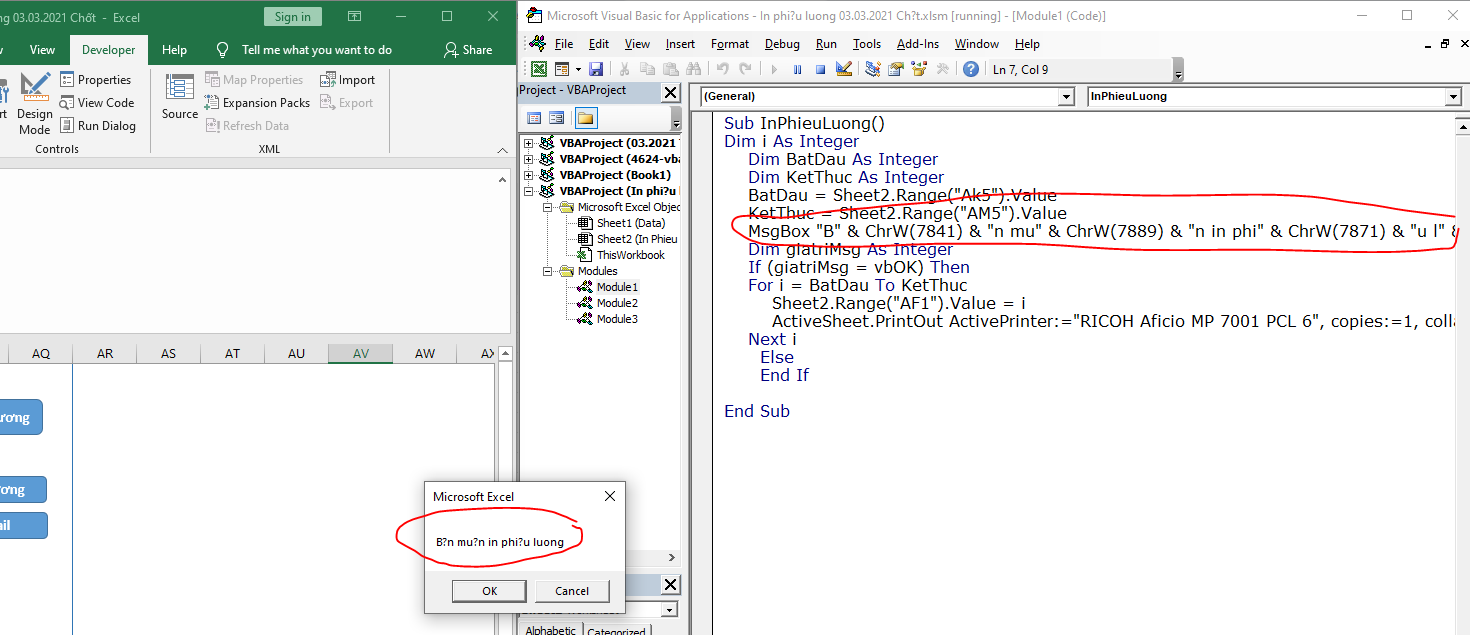Open the Object Browser icon
The image size is (1470, 635).
(918, 69)
